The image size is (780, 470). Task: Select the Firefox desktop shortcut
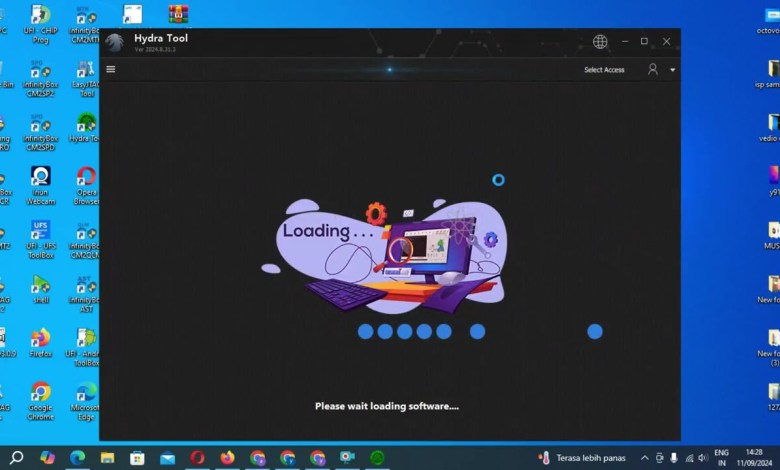(41, 343)
